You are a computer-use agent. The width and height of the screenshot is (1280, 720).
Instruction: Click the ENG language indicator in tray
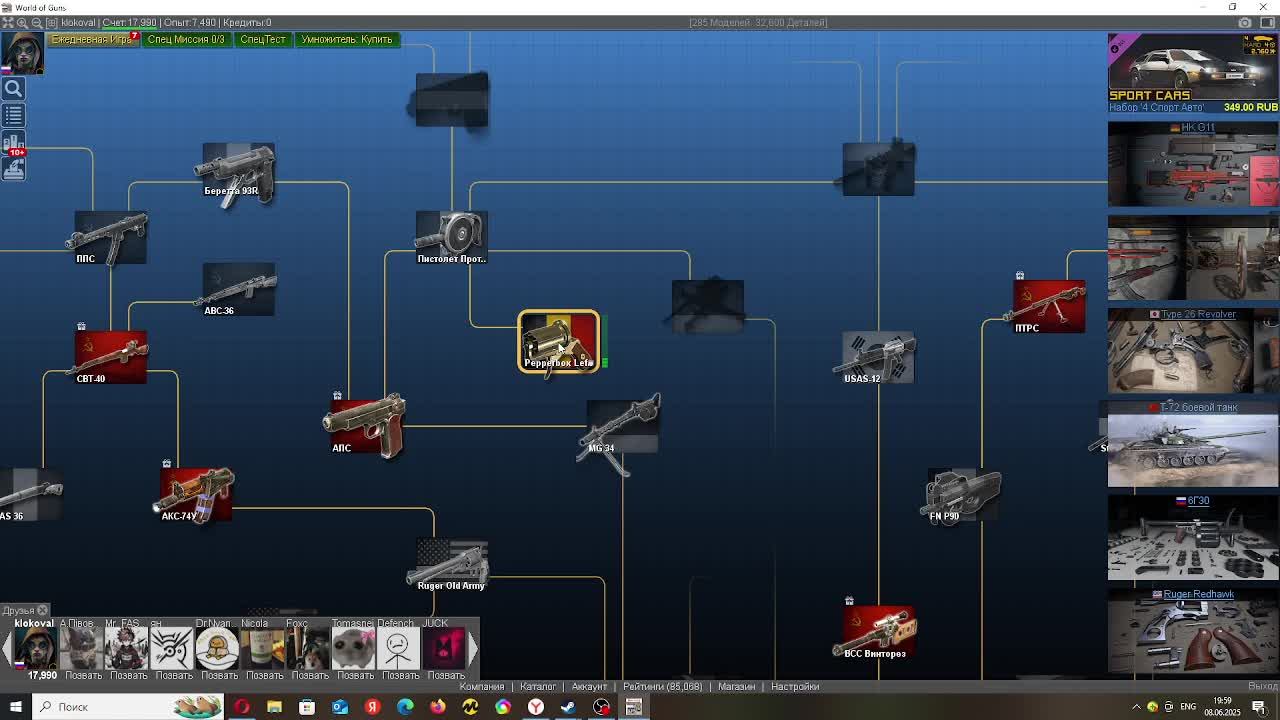point(1188,707)
